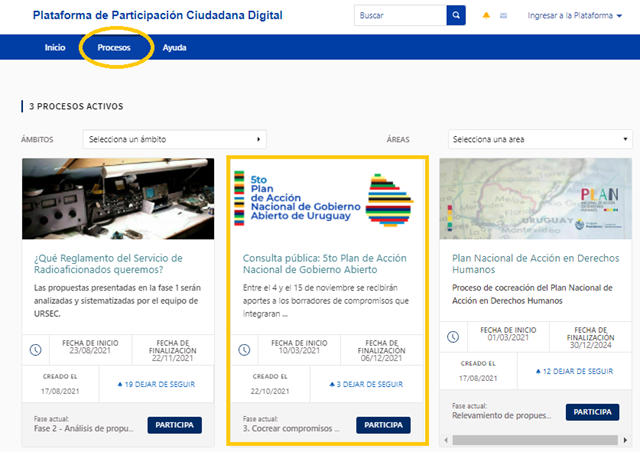
Task: Open the Ingresar a la Plataforma dropdown
Action: point(575,16)
